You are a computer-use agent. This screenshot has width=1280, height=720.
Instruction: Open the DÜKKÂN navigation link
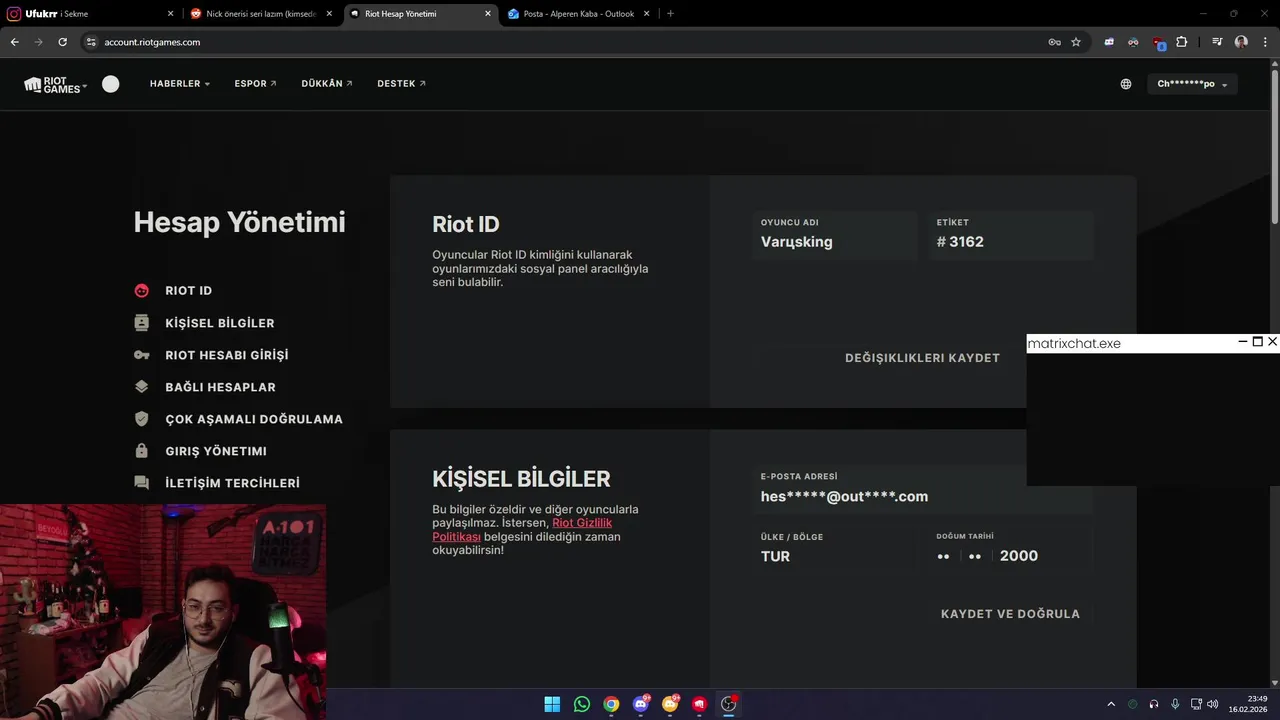click(327, 84)
